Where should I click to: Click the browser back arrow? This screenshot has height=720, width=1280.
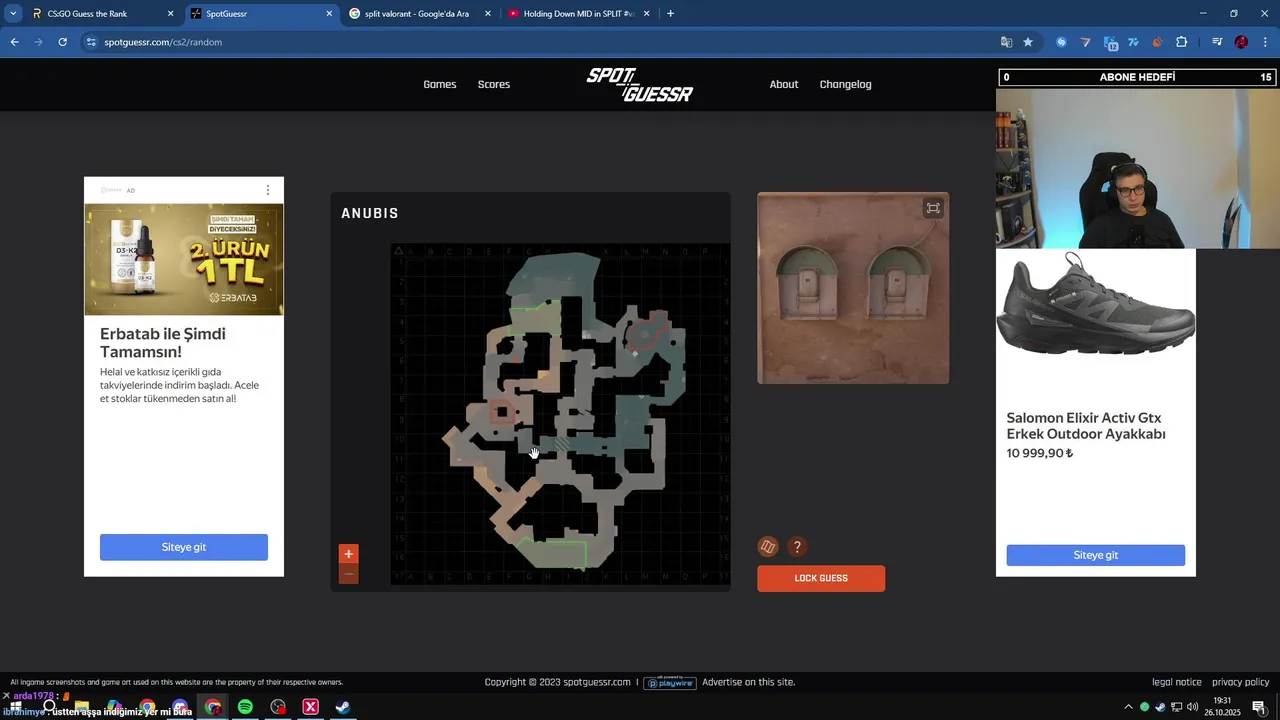pos(14,42)
